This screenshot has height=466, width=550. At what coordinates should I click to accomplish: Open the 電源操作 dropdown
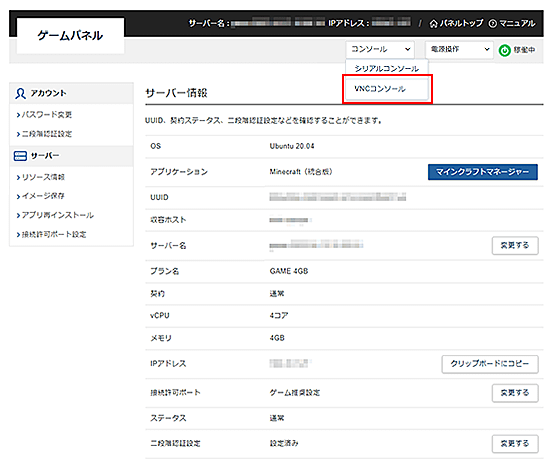point(459,49)
